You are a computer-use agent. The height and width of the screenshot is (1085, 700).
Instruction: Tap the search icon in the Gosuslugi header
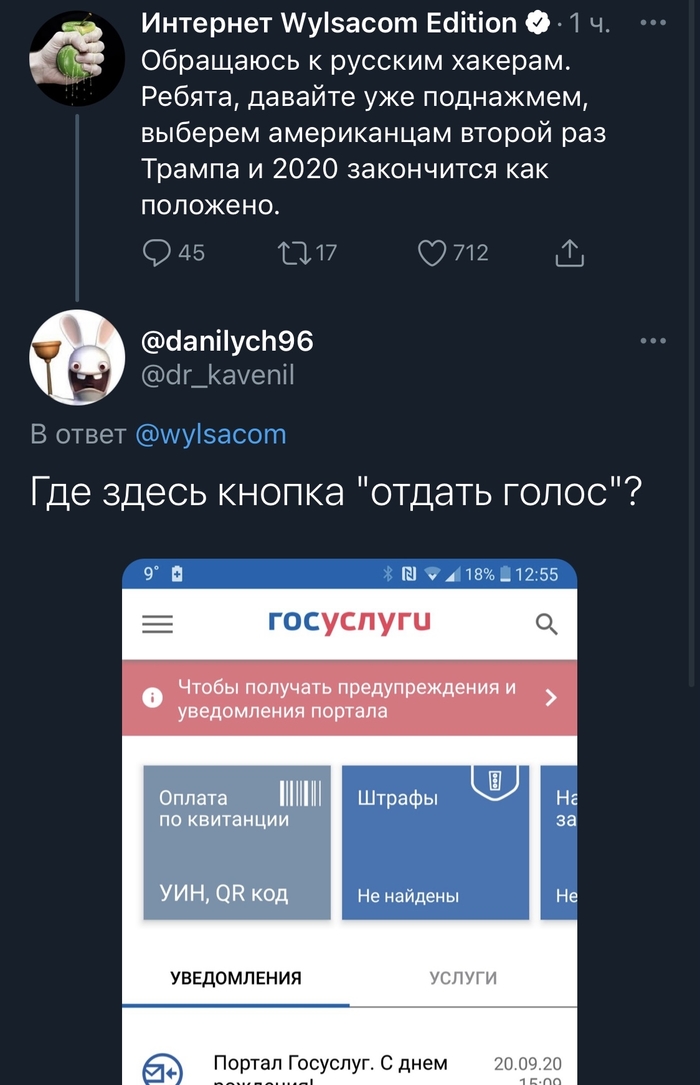pyautogui.click(x=546, y=622)
